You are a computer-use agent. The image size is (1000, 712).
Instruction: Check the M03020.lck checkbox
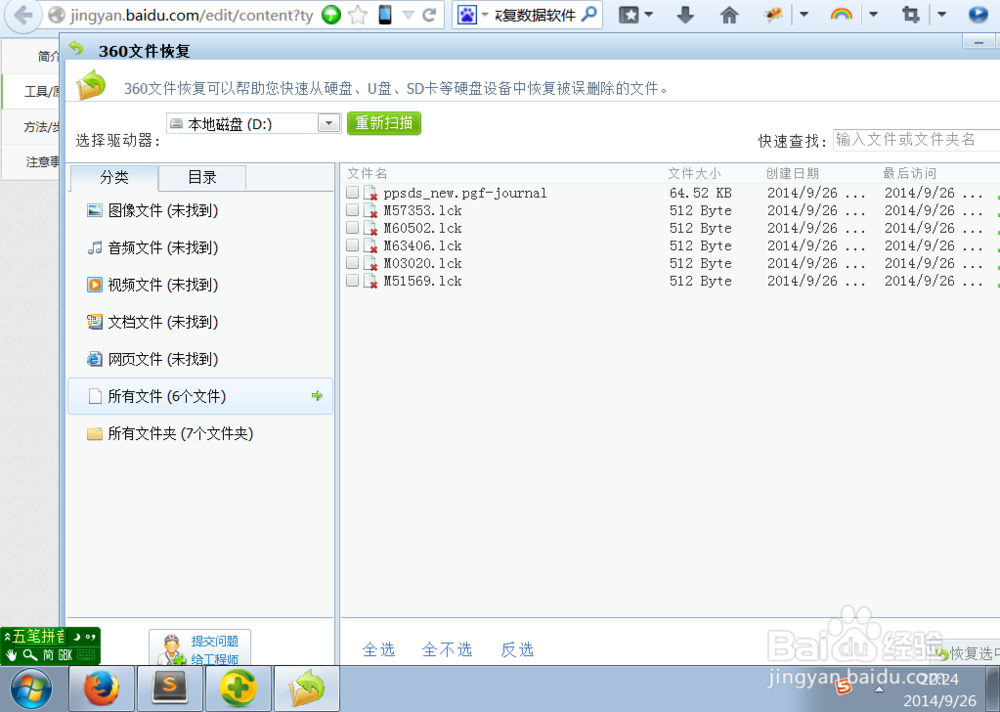(x=352, y=263)
